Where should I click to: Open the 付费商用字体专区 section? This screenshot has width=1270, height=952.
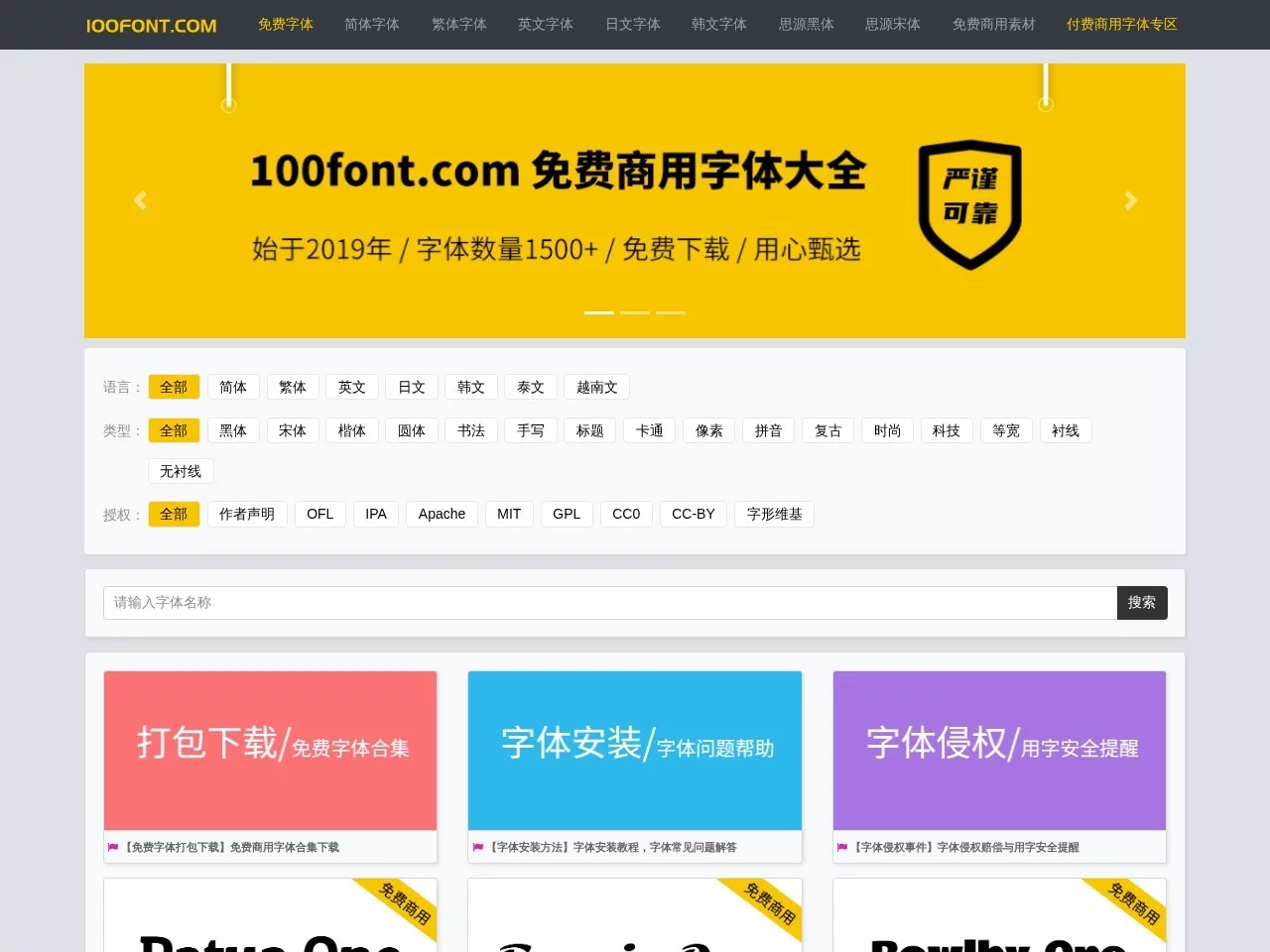1121,25
